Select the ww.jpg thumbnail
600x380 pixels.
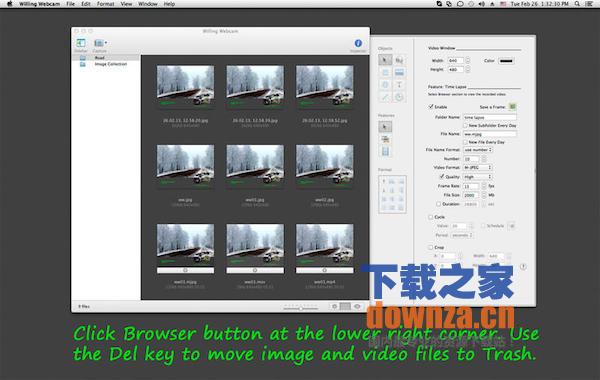point(185,165)
